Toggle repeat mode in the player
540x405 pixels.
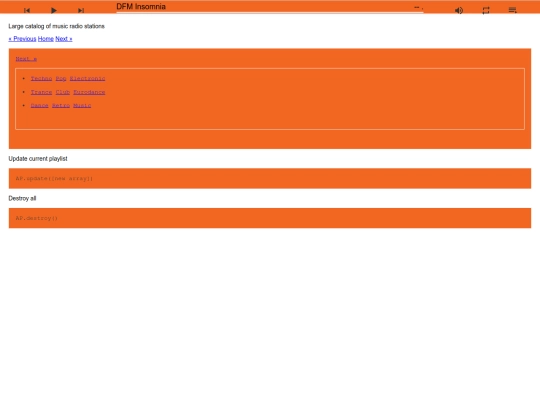click(486, 11)
